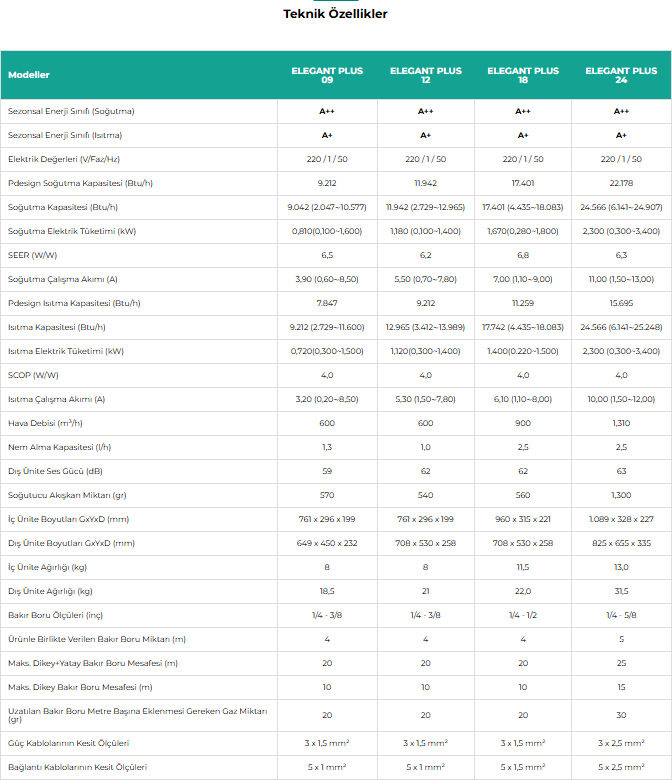Click the Teknik Özellikler heading
This screenshot has width=672, height=780.
pyautogui.click(x=335, y=14)
